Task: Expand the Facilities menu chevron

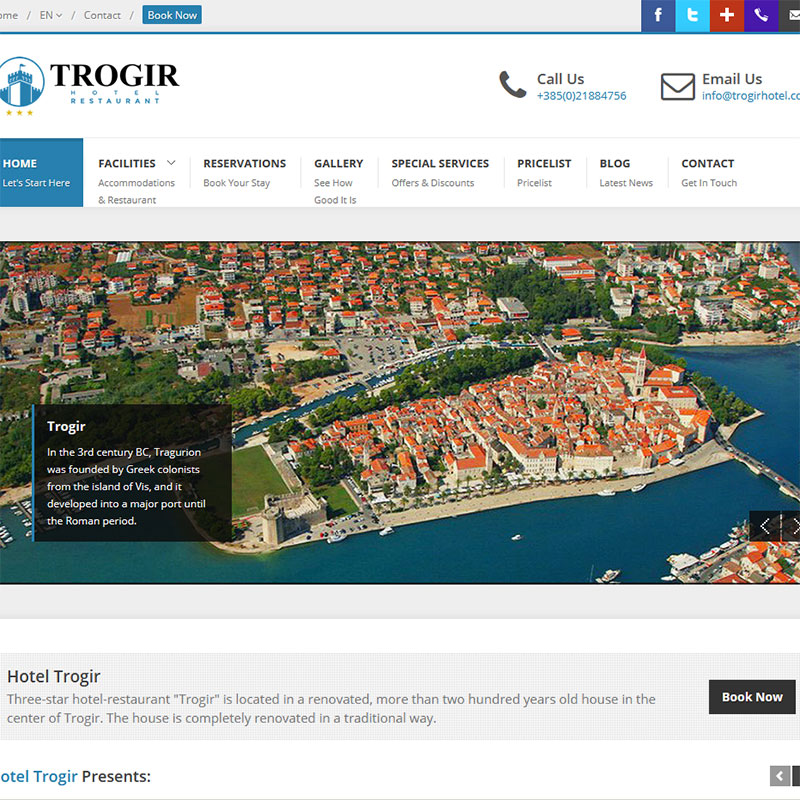Action: pyautogui.click(x=171, y=163)
